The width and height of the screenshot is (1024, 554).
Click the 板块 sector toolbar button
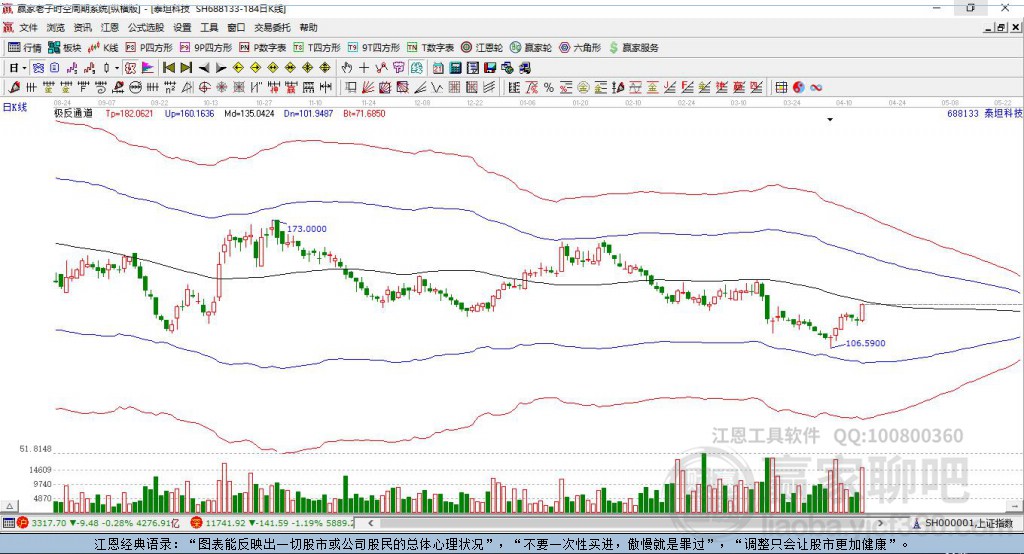click(65, 48)
